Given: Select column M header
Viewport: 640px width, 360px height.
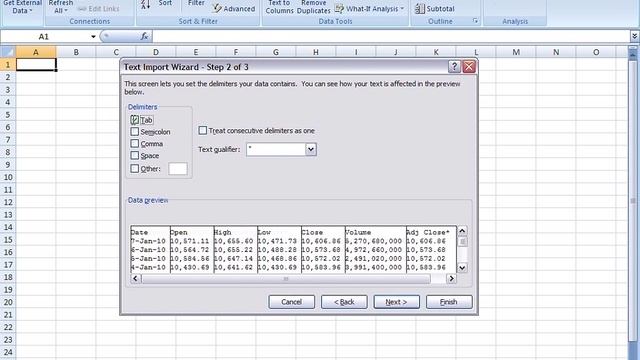Looking at the screenshot, I should (x=516, y=52).
